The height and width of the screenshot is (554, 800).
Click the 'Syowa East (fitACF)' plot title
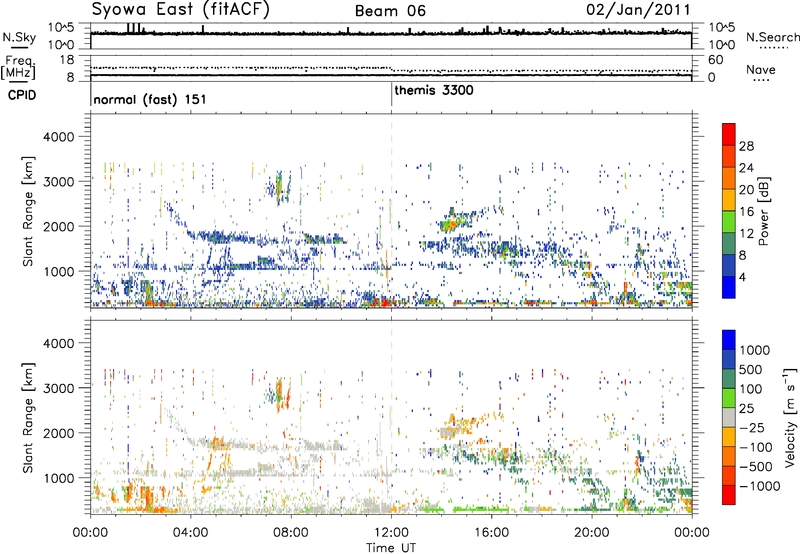click(x=181, y=10)
